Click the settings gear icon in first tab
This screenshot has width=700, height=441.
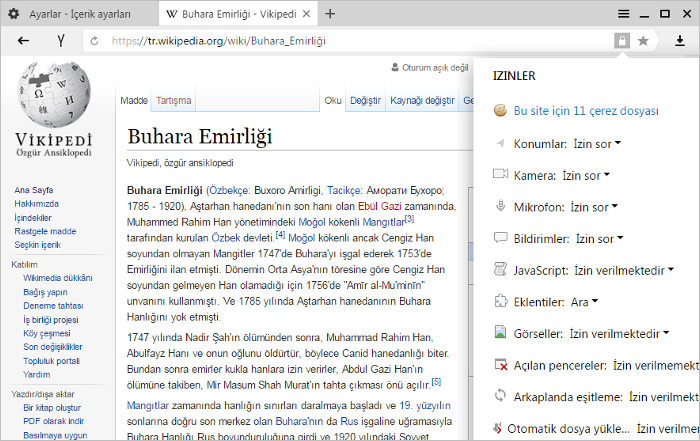[x=14, y=14]
